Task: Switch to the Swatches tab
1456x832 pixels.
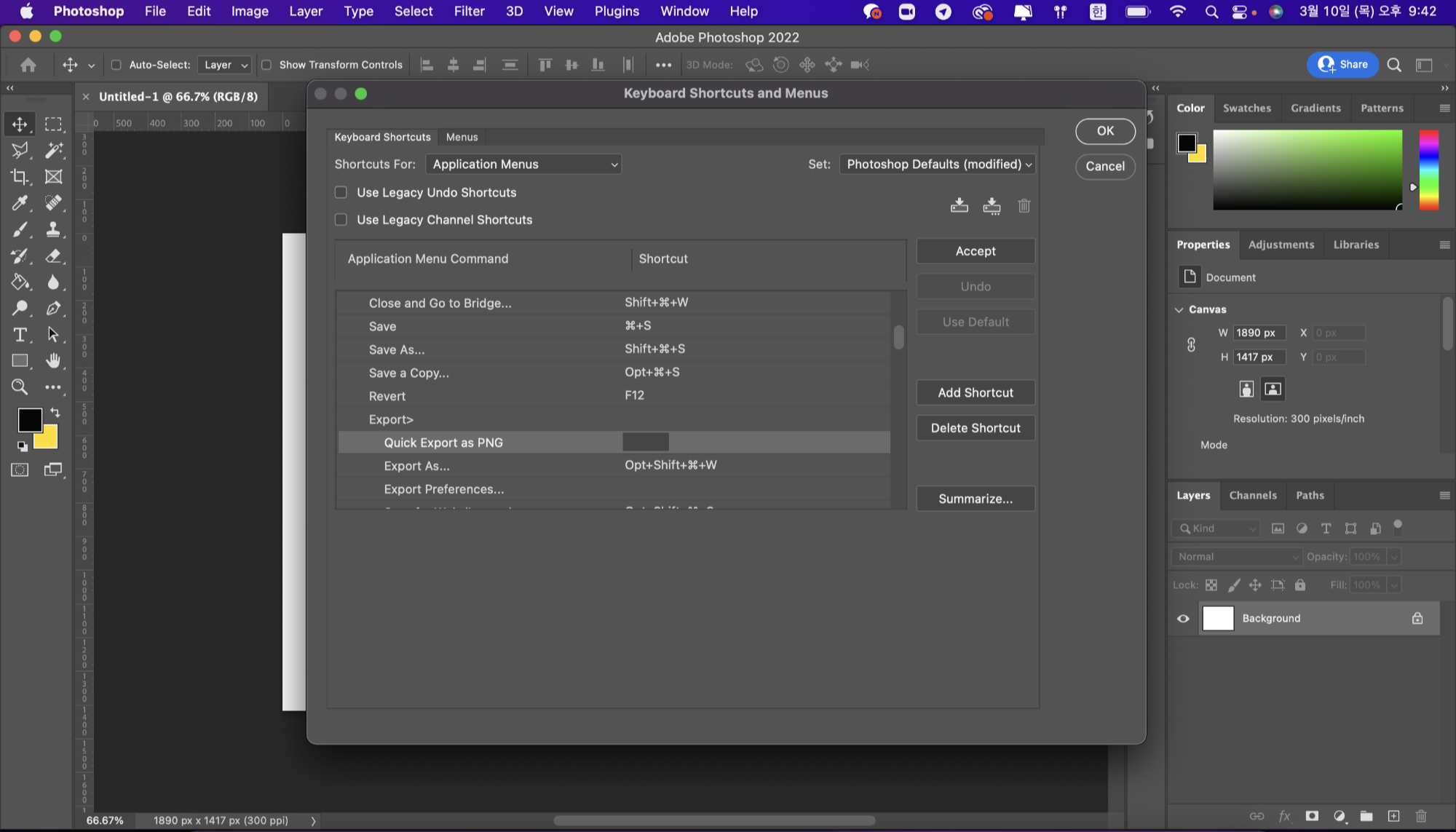Action: tap(1246, 108)
